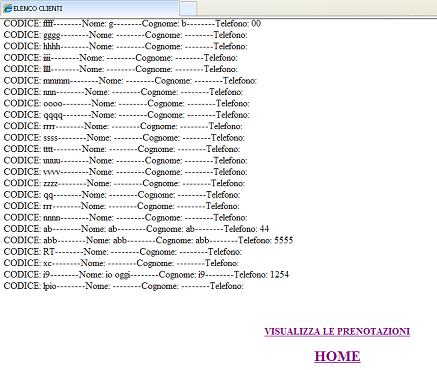Click the Internet Explorer icon in tab

pyautogui.click(x=7, y=8)
